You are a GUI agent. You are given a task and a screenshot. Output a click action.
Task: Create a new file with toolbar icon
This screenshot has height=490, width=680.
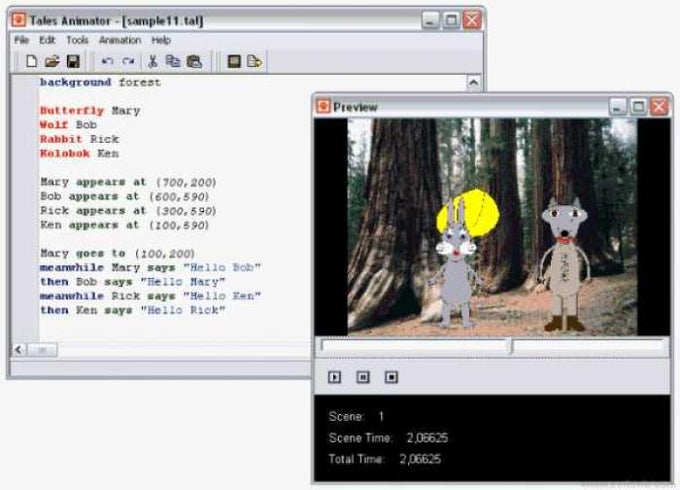pyautogui.click(x=31, y=61)
